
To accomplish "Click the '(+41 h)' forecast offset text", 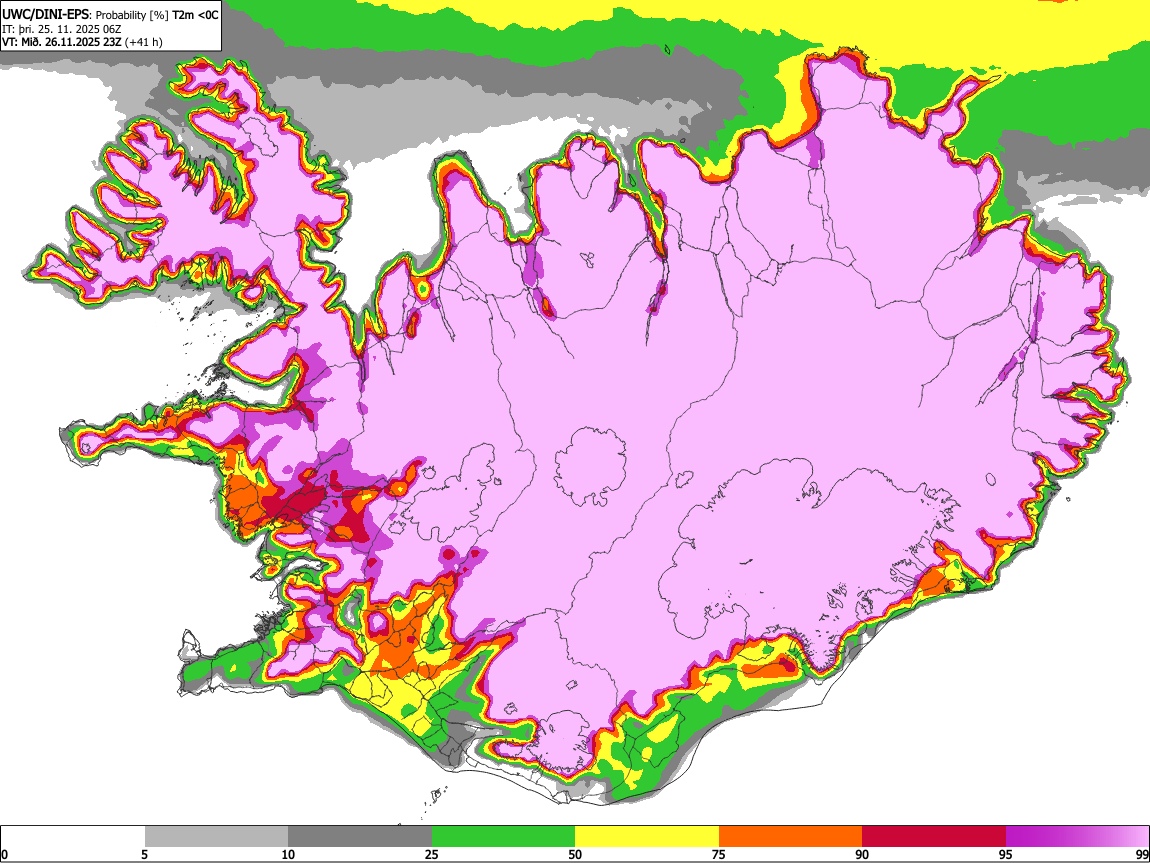I will (144, 42).
